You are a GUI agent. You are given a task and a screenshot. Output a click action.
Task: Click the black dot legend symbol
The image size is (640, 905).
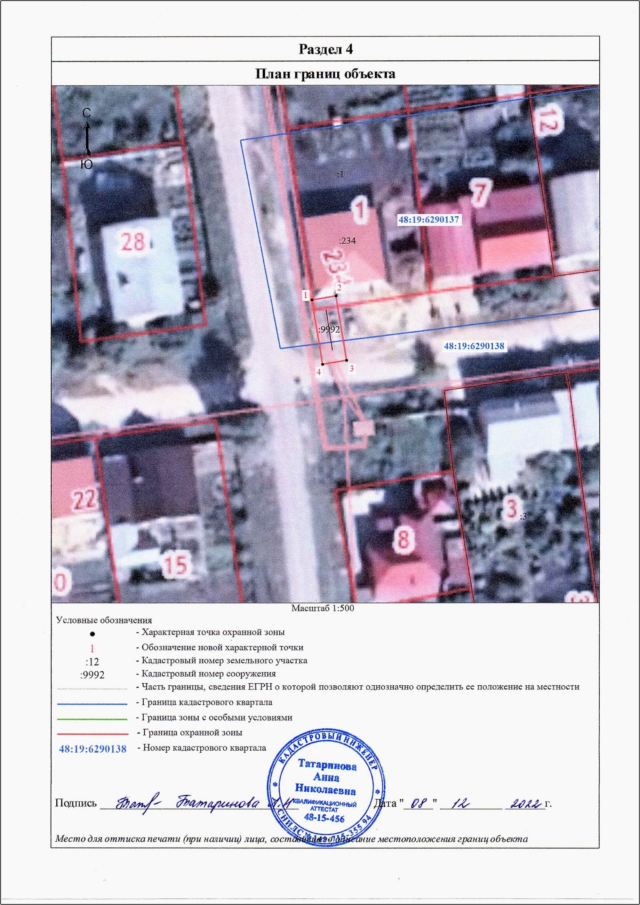(x=92, y=634)
